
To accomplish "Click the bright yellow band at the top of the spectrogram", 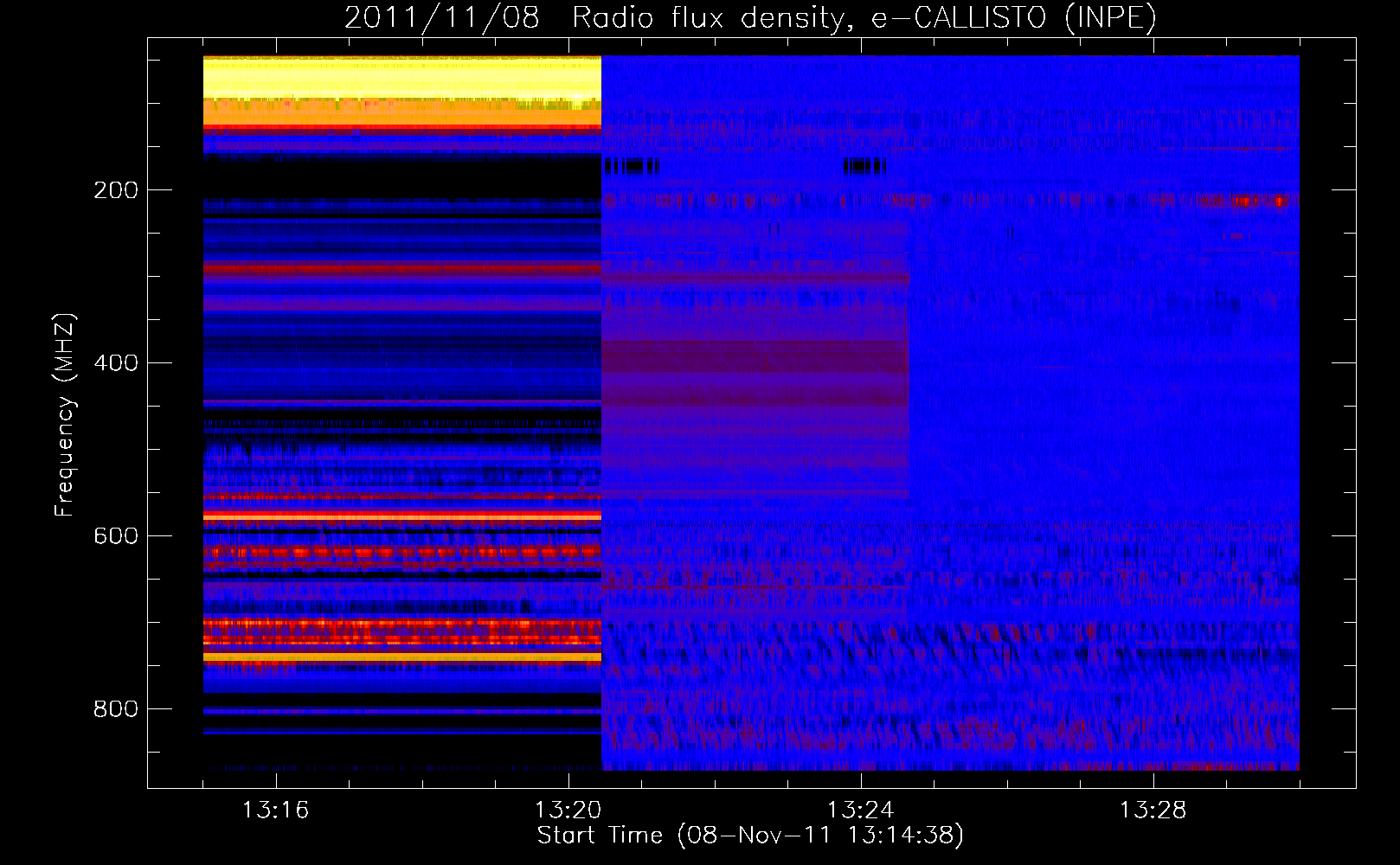I will [x=402, y=78].
